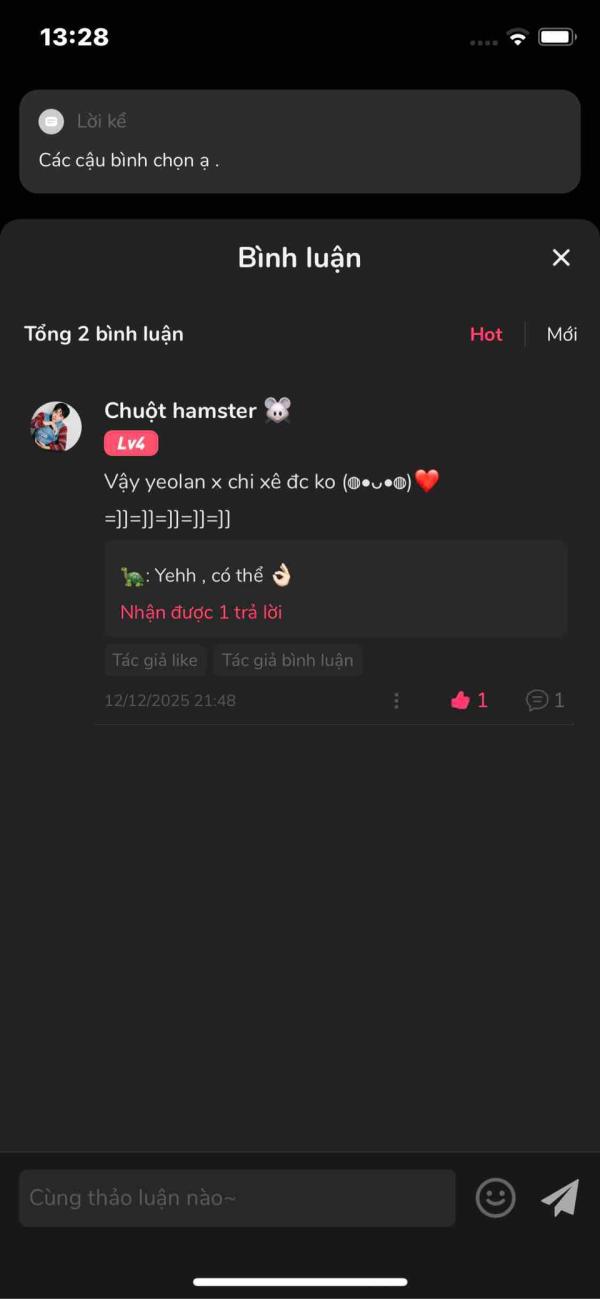Screen dimensions: 600x1299
Task: Tap the "Tác giả bình luận" tag
Action: 287,660
